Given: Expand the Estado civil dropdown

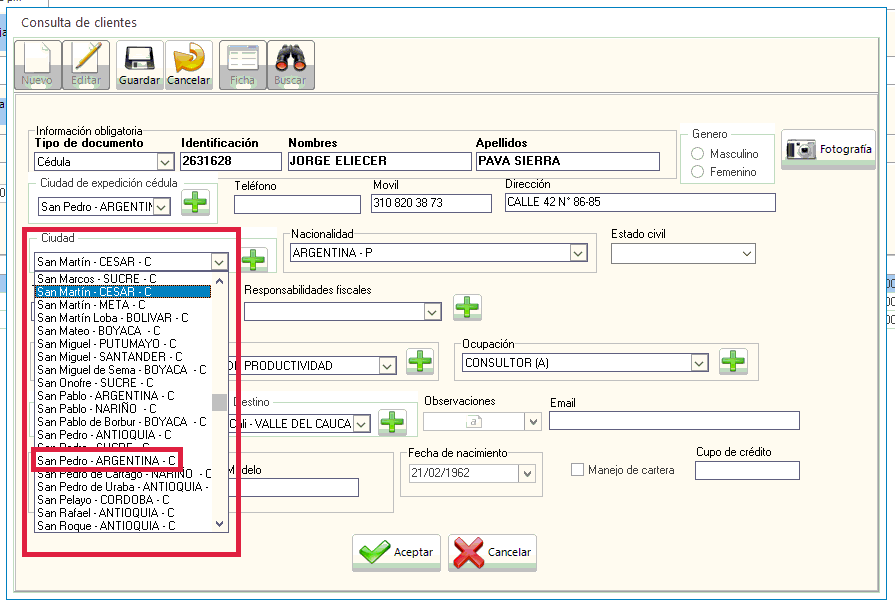Looking at the screenshot, I should [747, 254].
